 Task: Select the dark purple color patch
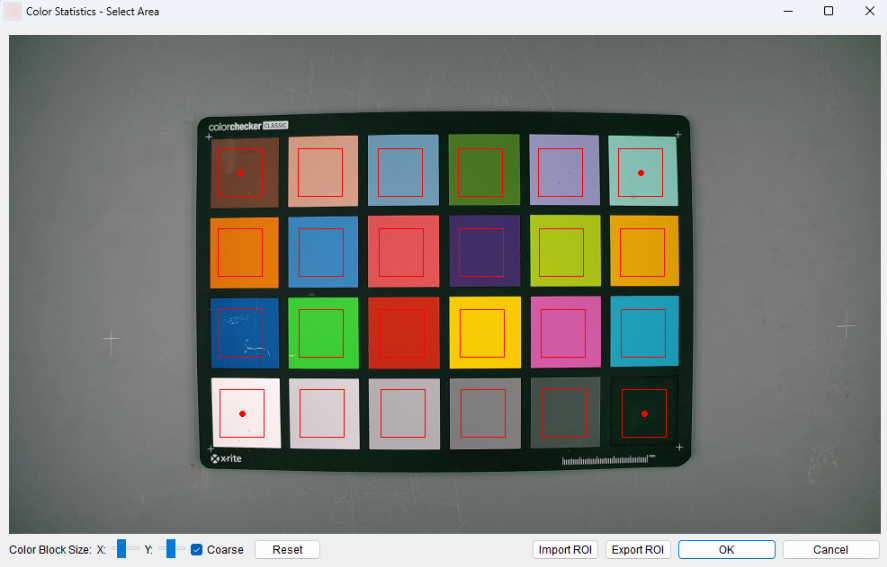coord(483,252)
